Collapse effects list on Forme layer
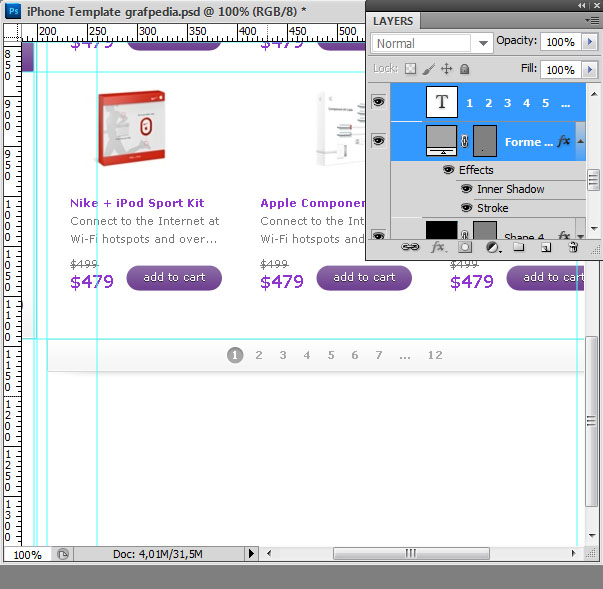Viewport: 603px width, 589px height. 581,141
